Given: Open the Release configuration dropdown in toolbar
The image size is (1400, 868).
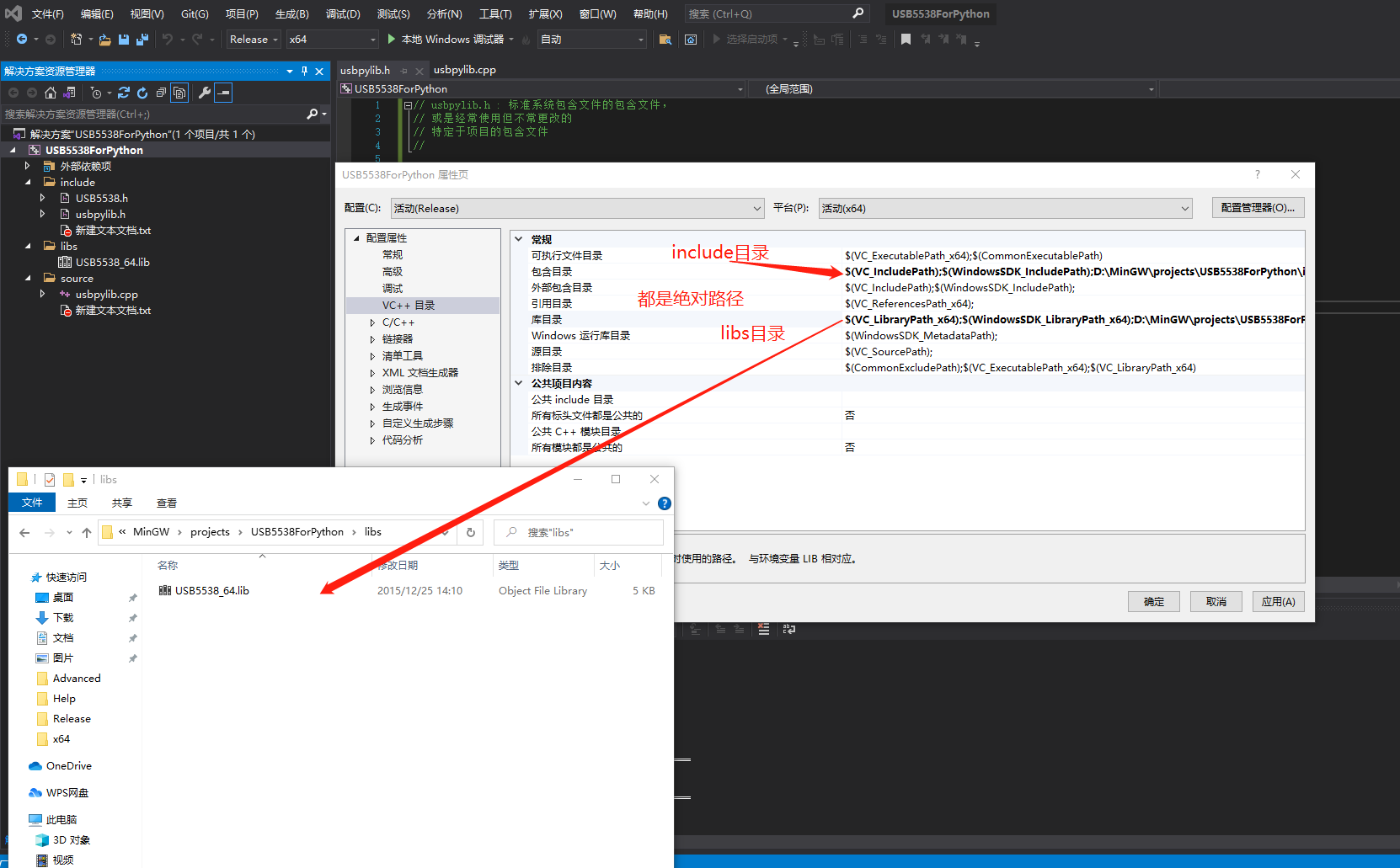Looking at the screenshot, I should (x=253, y=40).
